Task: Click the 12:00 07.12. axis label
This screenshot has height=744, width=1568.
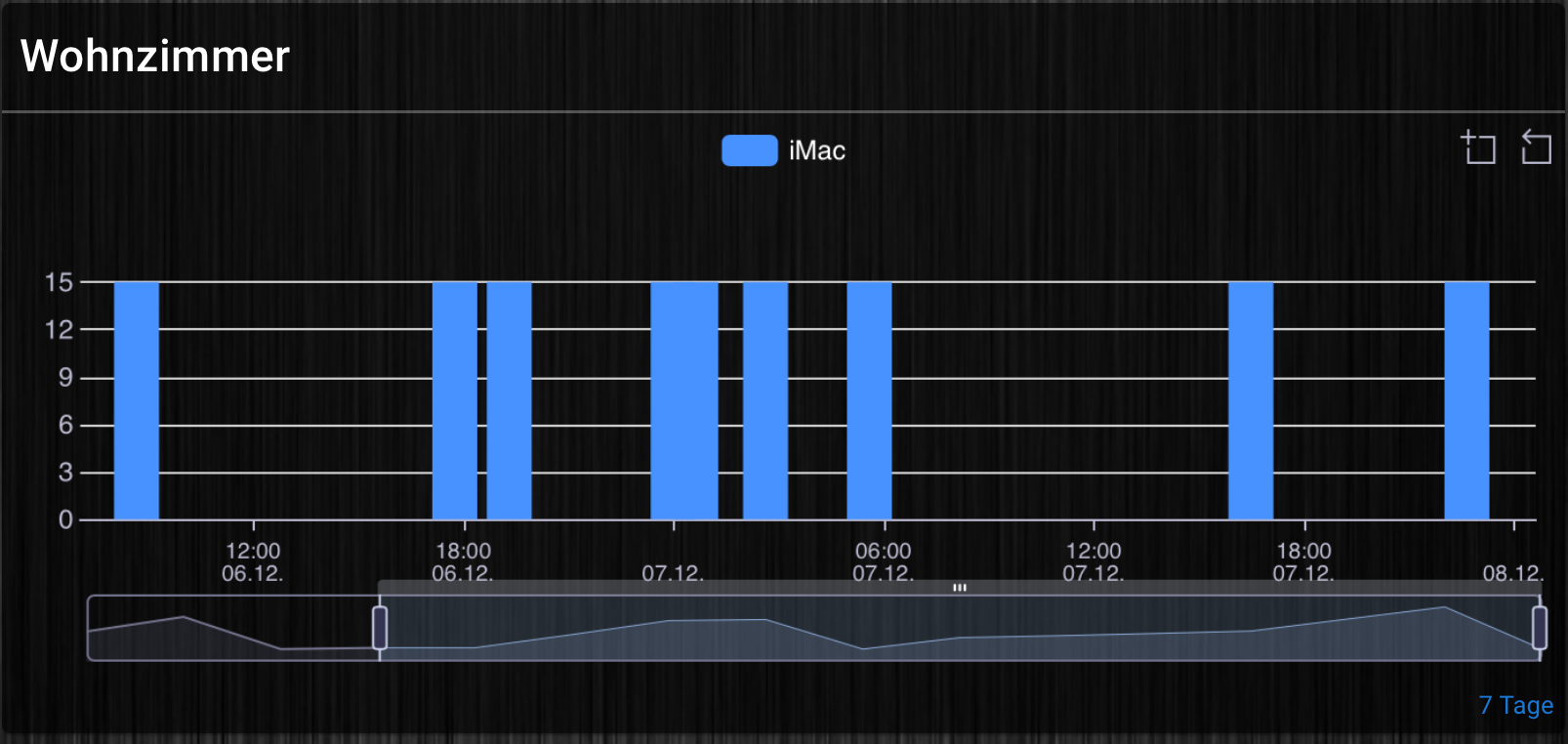Action: click(1093, 562)
